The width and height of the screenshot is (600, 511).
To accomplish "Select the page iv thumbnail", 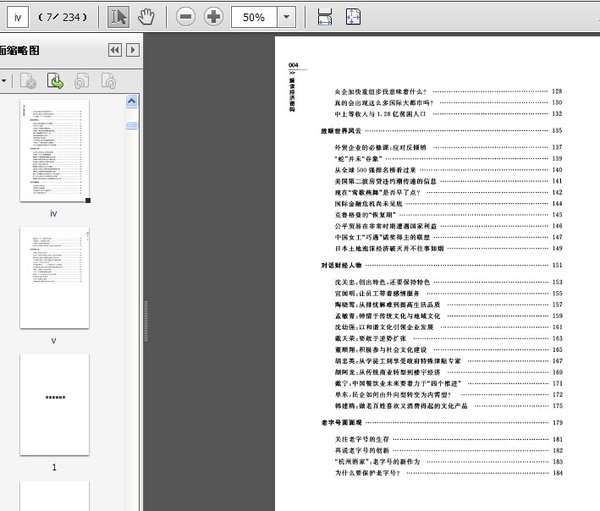I will pos(54,150).
